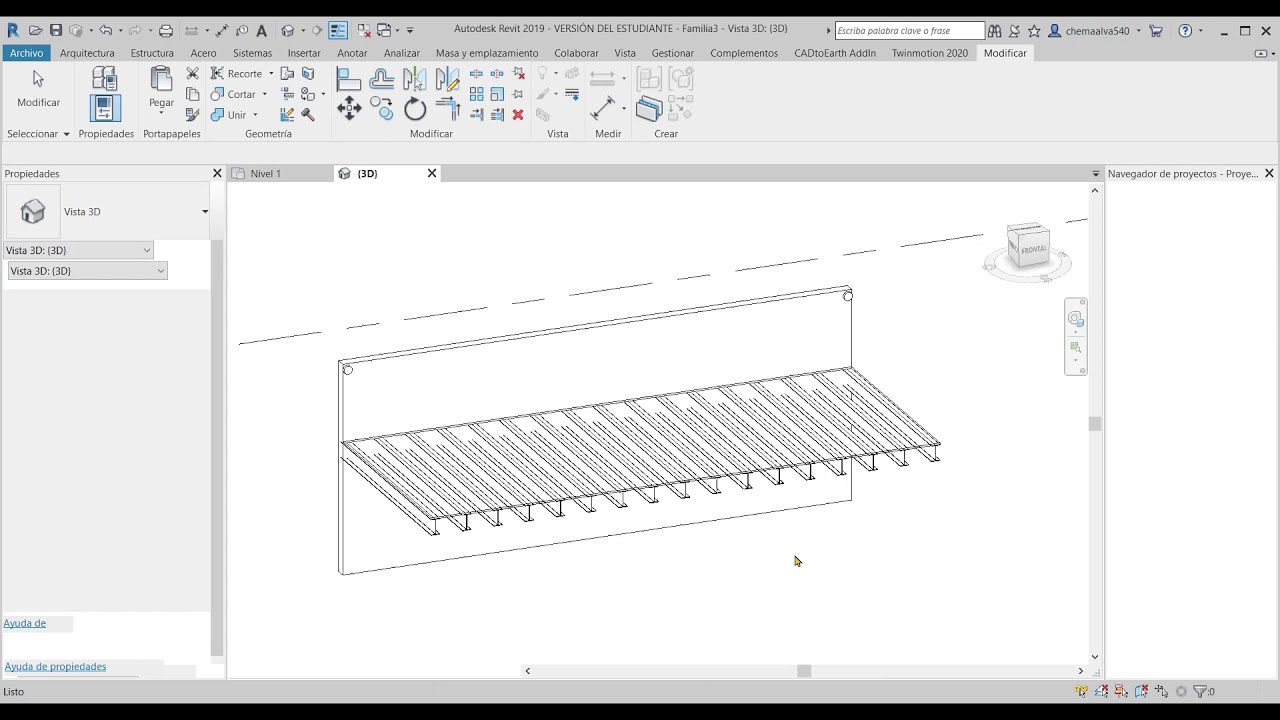Open default 3D view house icon
This screenshot has height=720, width=1280.
click(288, 31)
